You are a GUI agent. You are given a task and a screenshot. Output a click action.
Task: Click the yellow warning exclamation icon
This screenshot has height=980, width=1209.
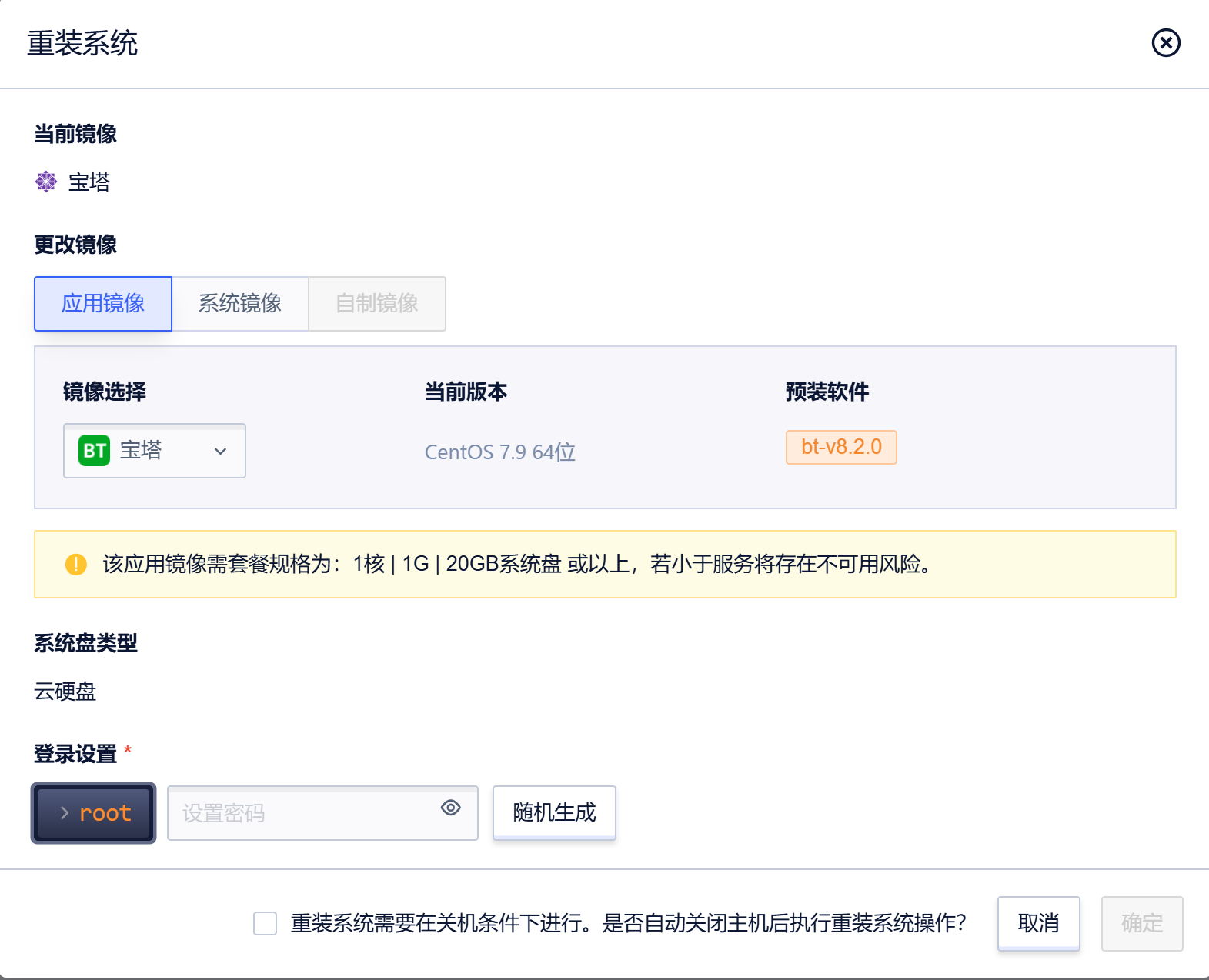click(75, 565)
